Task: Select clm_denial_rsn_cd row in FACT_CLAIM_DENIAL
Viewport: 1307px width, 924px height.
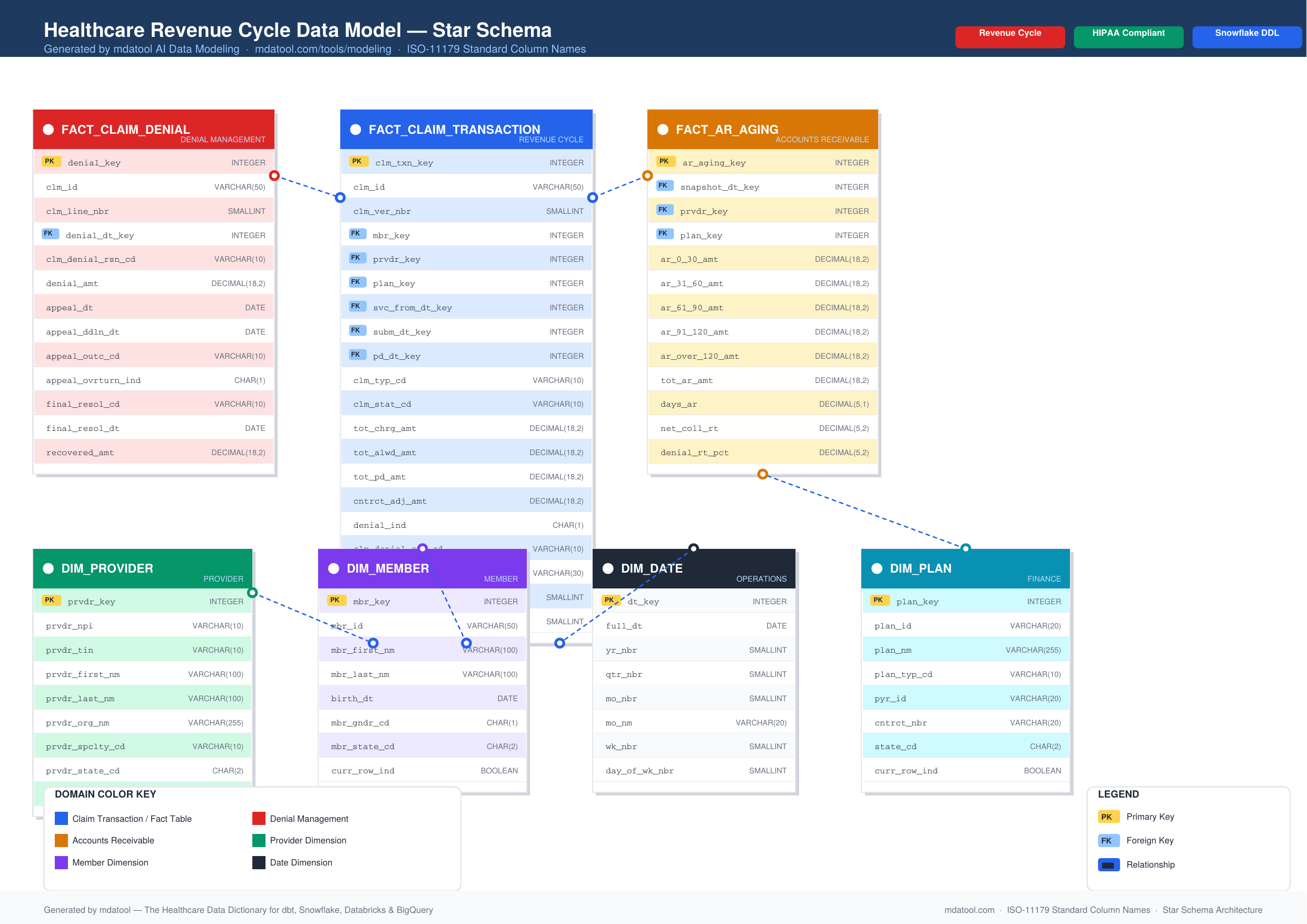Action: point(154,259)
